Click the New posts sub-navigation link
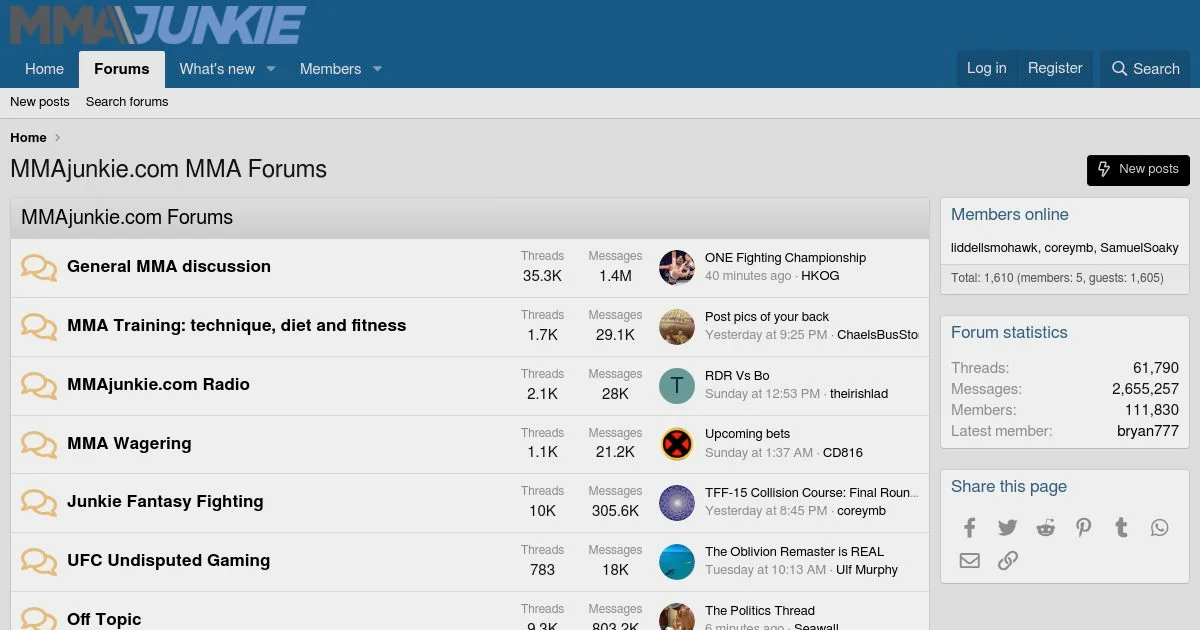The height and width of the screenshot is (630, 1200). [x=40, y=102]
